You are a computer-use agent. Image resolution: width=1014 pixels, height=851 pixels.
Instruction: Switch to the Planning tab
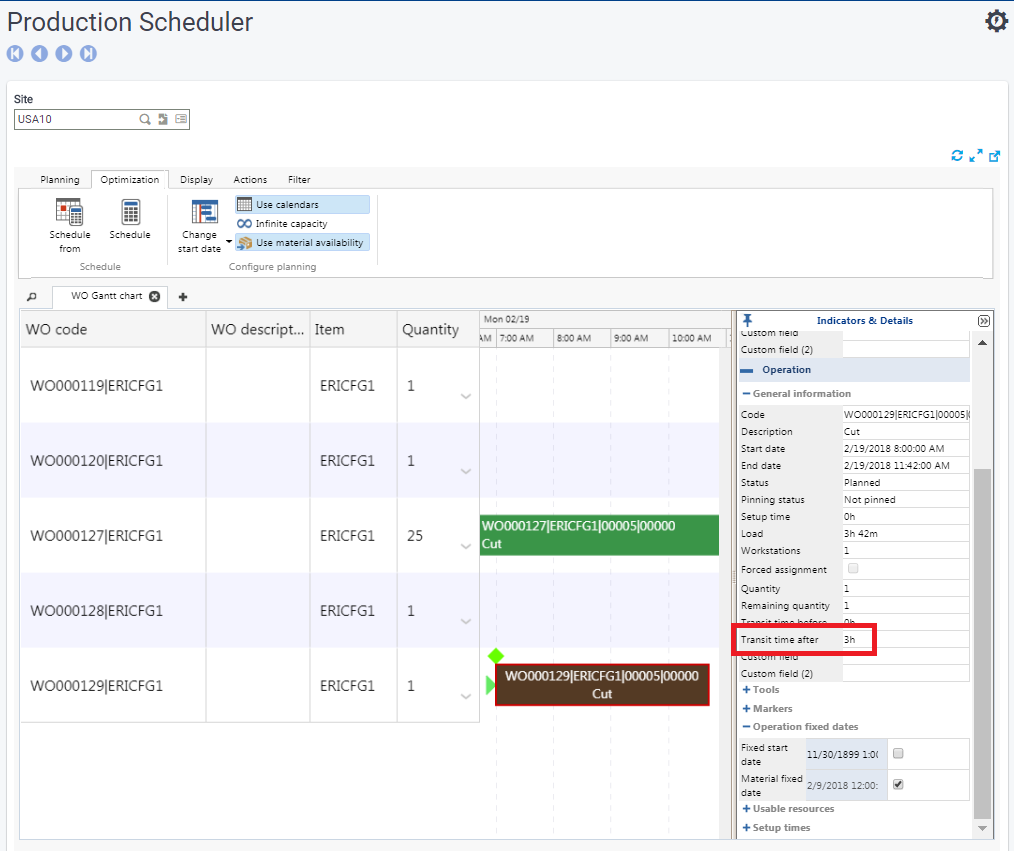60,180
